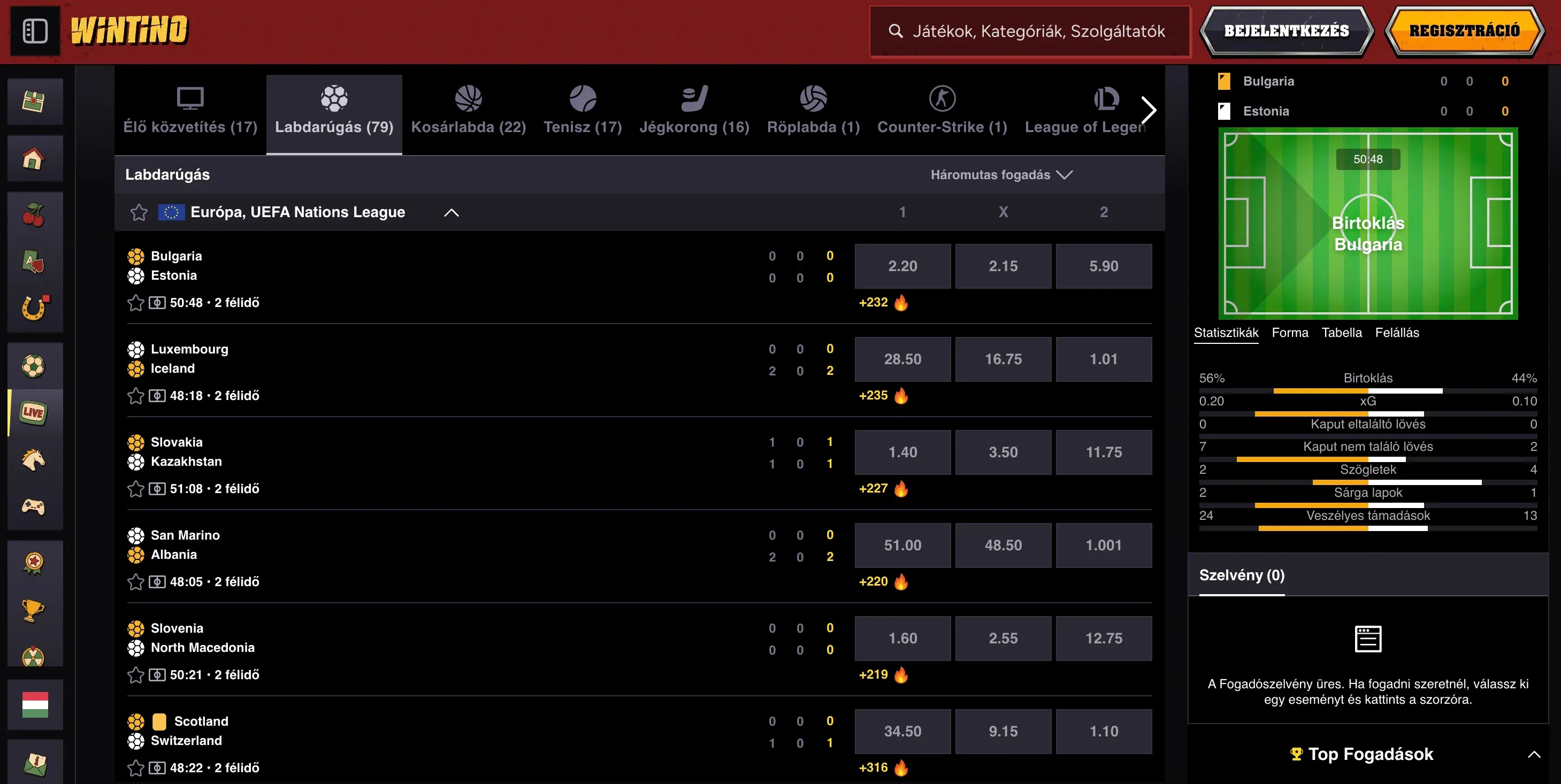Open the Szelvény (0) bet slip tab
The height and width of the screenshot is (784, 1561).
pos(1242,575)
